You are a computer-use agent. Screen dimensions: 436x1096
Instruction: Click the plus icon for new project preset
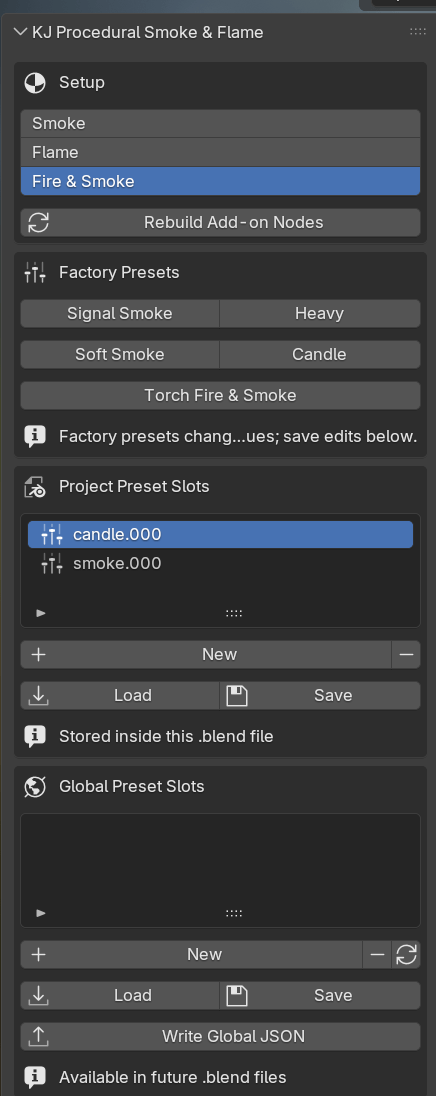(x=38, y=654)
